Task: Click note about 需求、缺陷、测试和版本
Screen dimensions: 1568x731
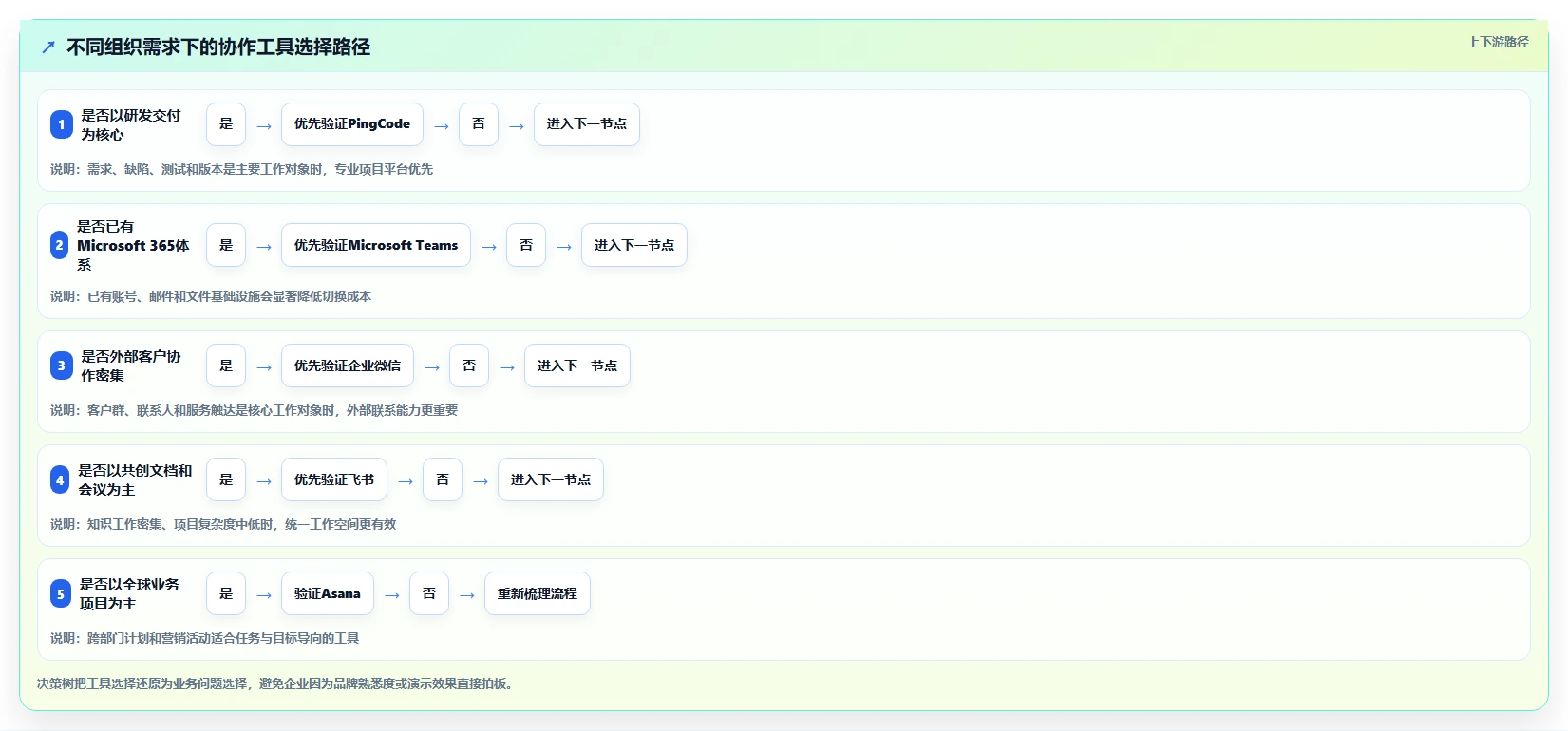Action: 241,169
